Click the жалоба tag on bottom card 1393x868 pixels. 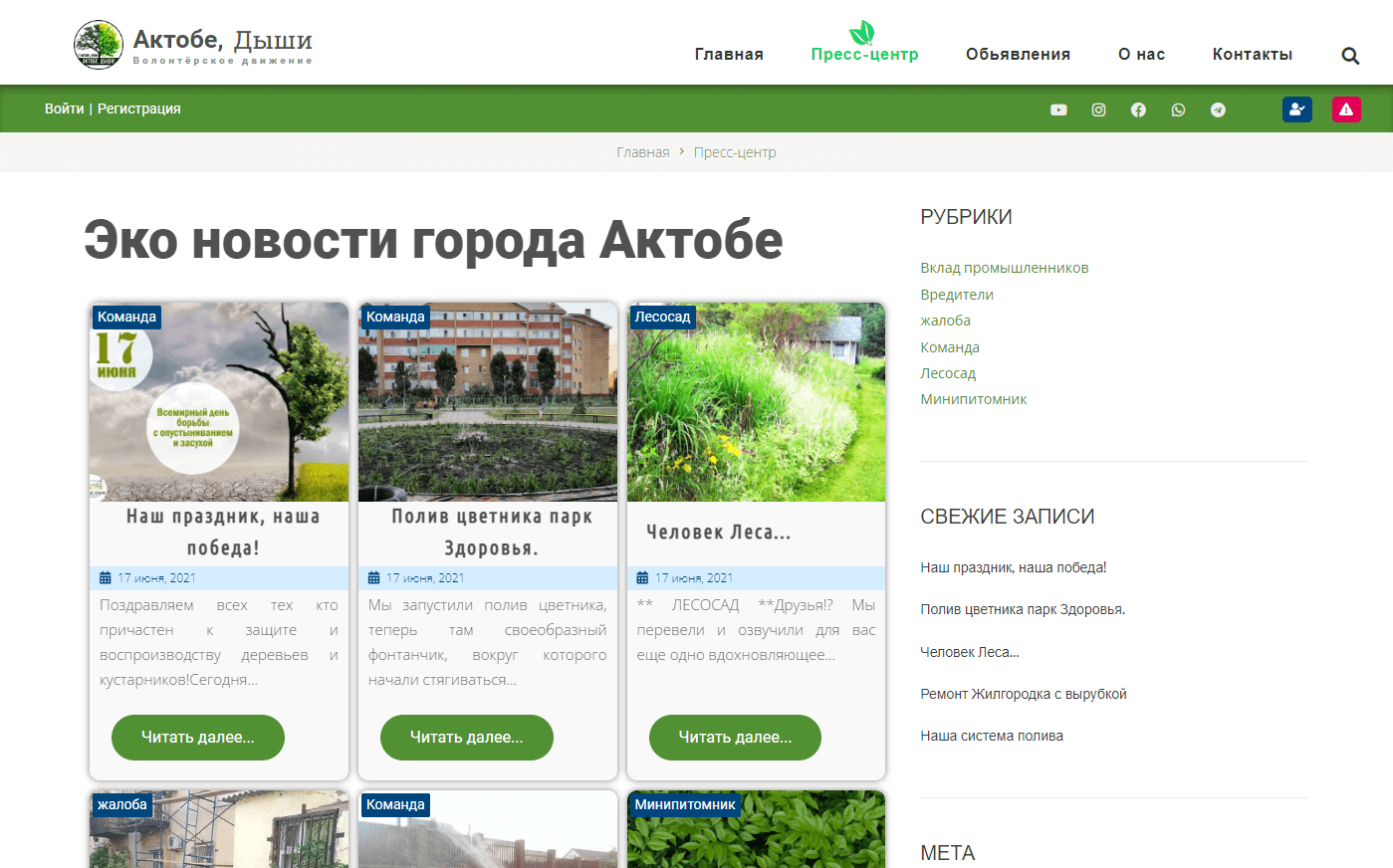[x=122, y=804]
